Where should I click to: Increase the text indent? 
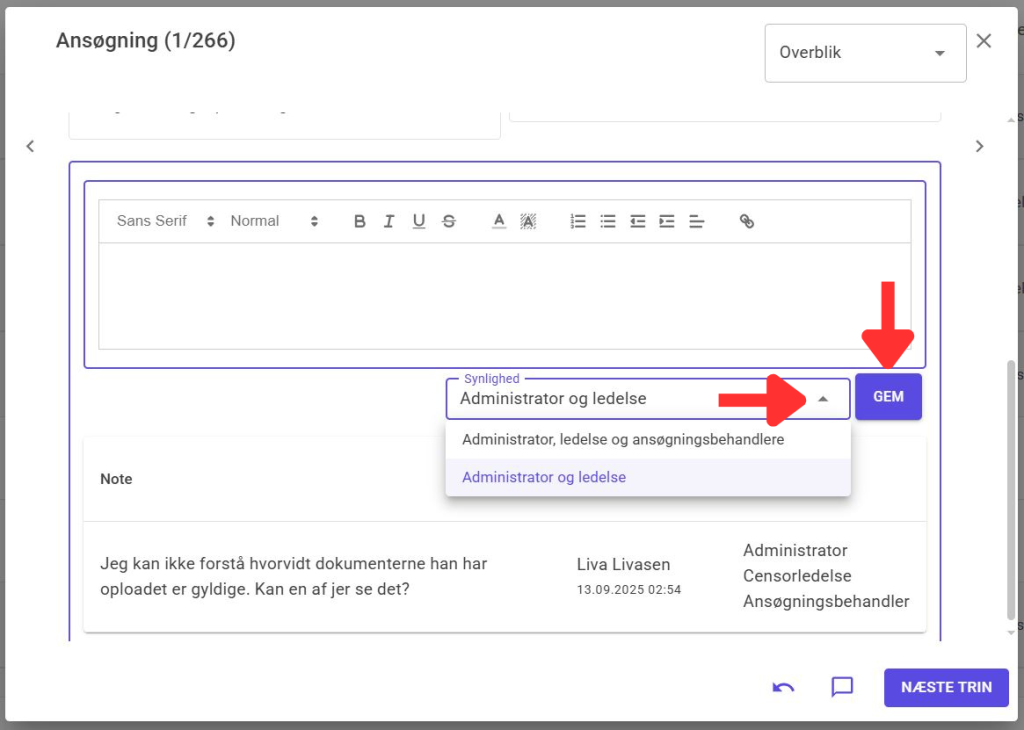coord(667,221)
